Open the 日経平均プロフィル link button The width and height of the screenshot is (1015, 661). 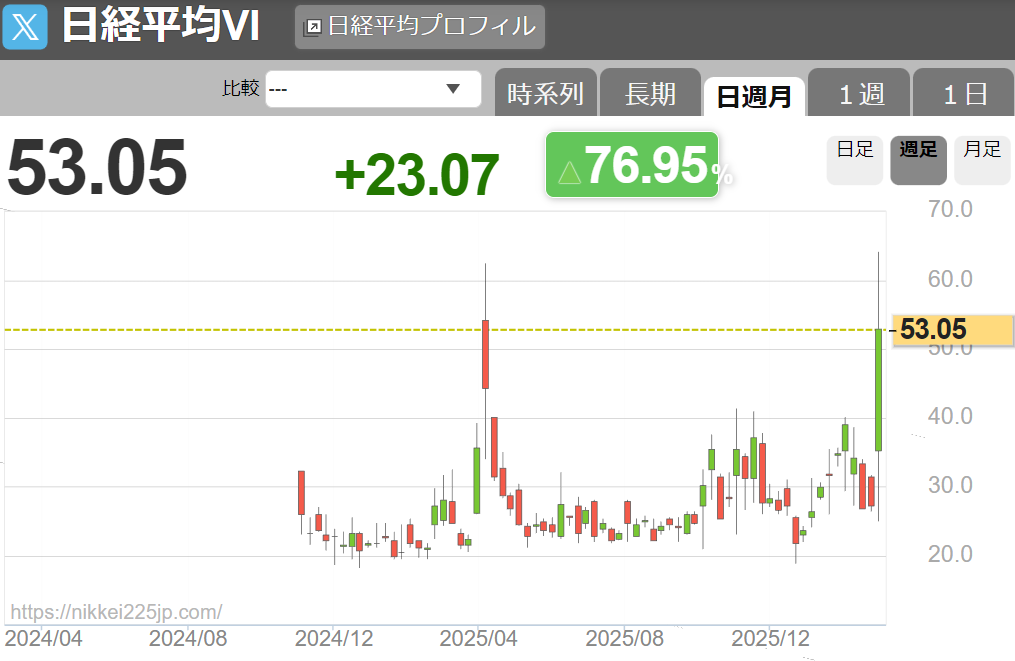click(x=420, y=27)
